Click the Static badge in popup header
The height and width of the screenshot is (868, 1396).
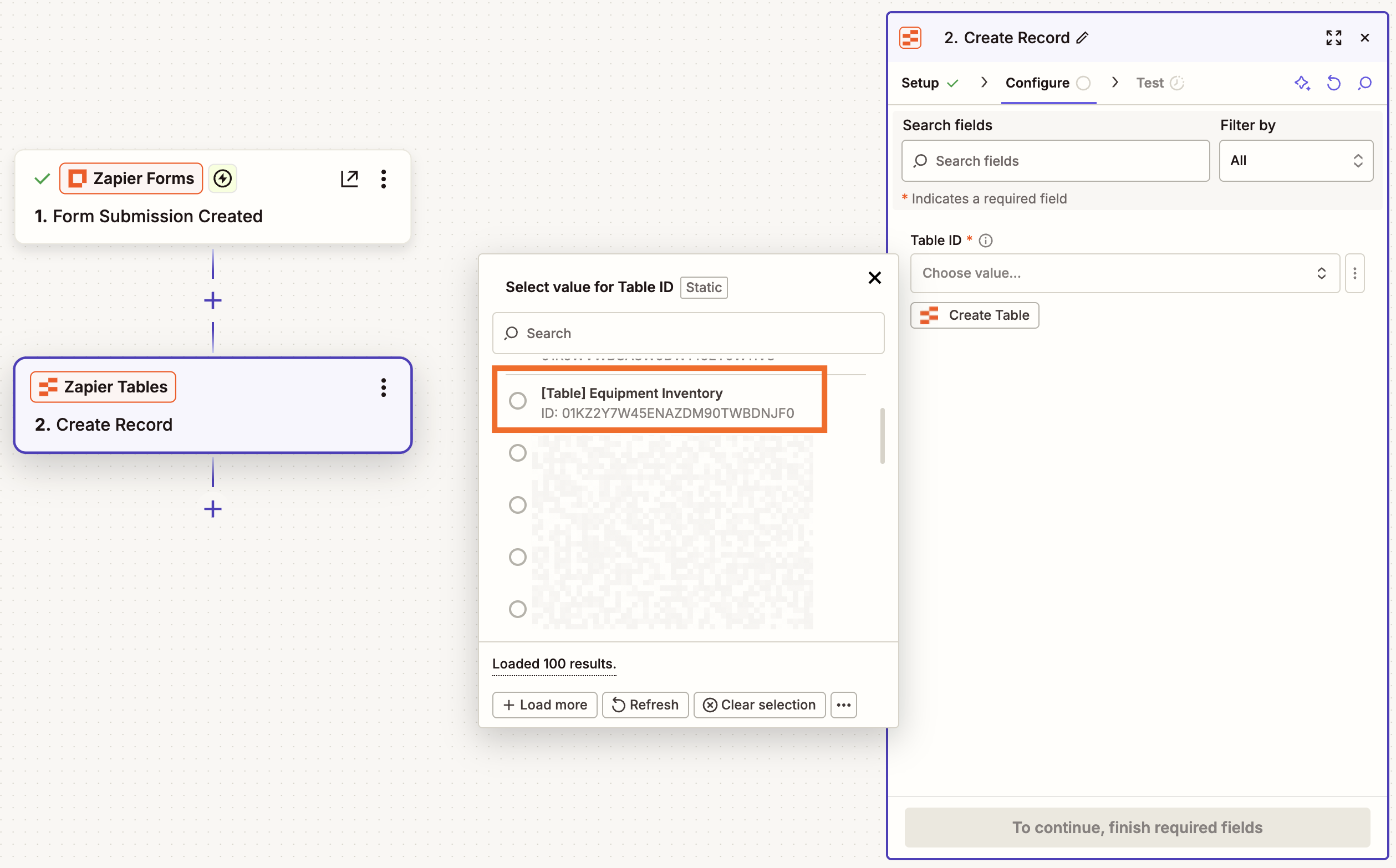[x=704, y=288]
